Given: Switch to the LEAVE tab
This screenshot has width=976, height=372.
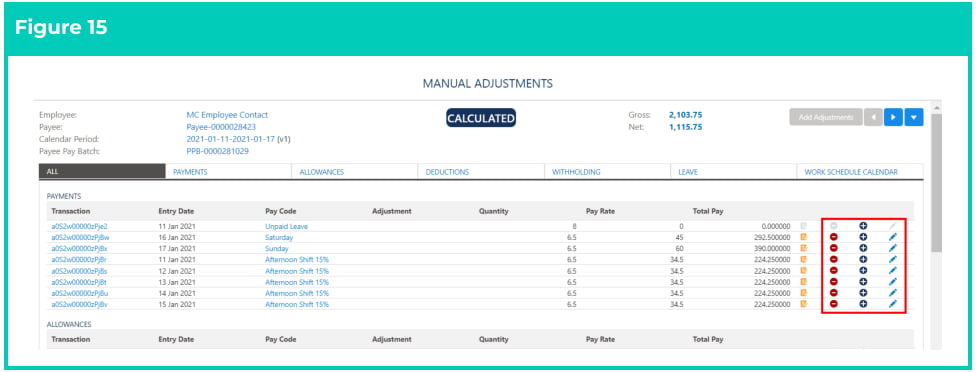Looking at the screenshot, I should click(734, 172).
